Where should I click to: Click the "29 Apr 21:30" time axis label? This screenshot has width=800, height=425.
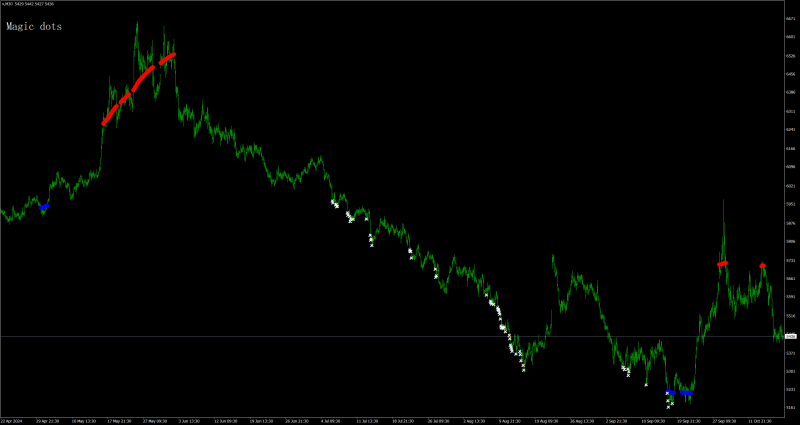coord(47,421)
